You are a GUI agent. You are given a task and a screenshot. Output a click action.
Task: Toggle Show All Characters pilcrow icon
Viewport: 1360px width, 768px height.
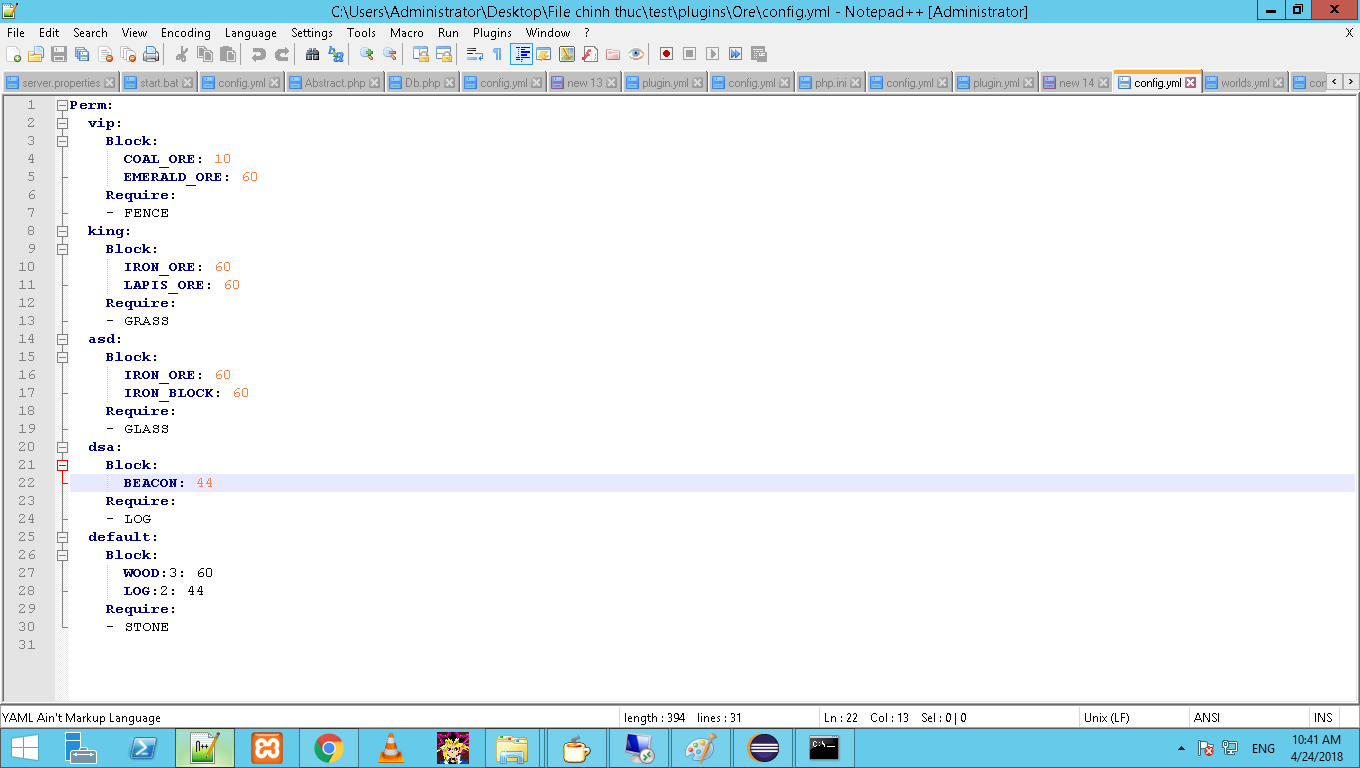click(497, 54)
